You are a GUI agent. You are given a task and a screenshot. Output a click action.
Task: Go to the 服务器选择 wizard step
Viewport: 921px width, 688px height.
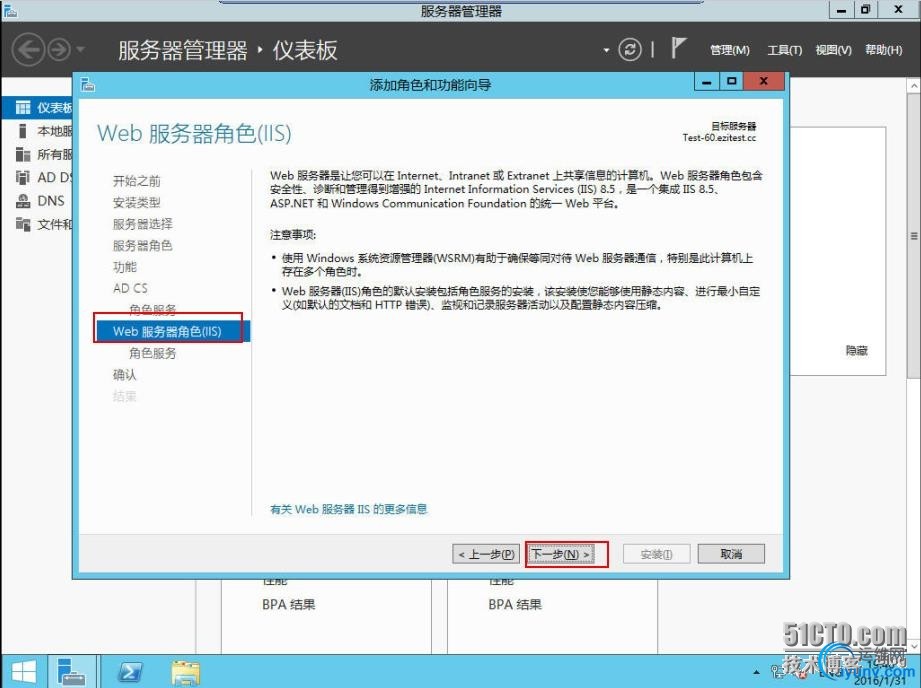pyautogui.click(x=143, y=224)
